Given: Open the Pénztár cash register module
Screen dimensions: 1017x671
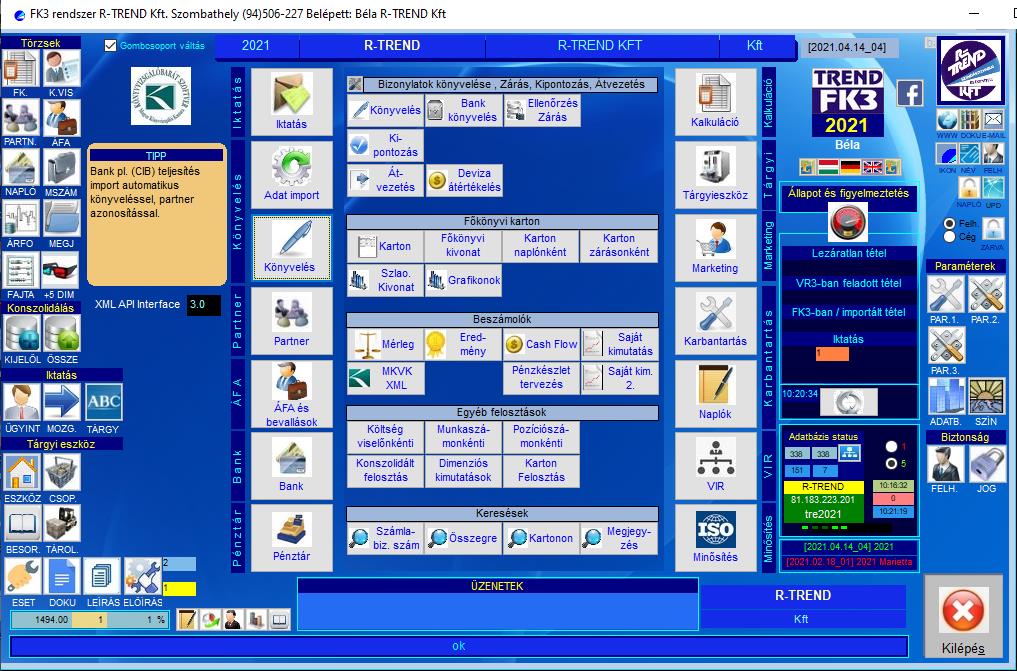Looking at the screenshot, I should pos(292,537).
